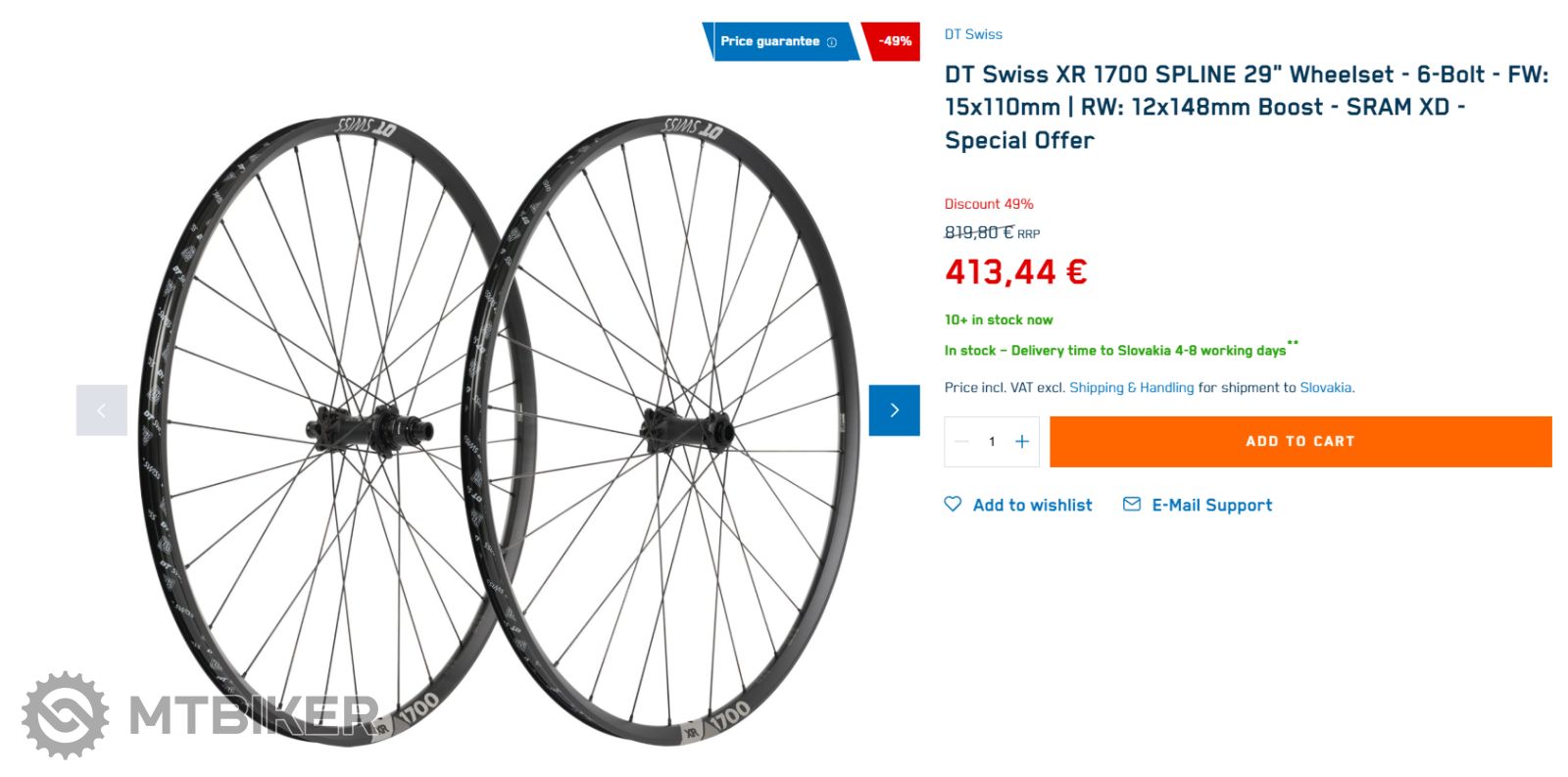
Task: Click the quantity input field
Action: coord(992,442)
